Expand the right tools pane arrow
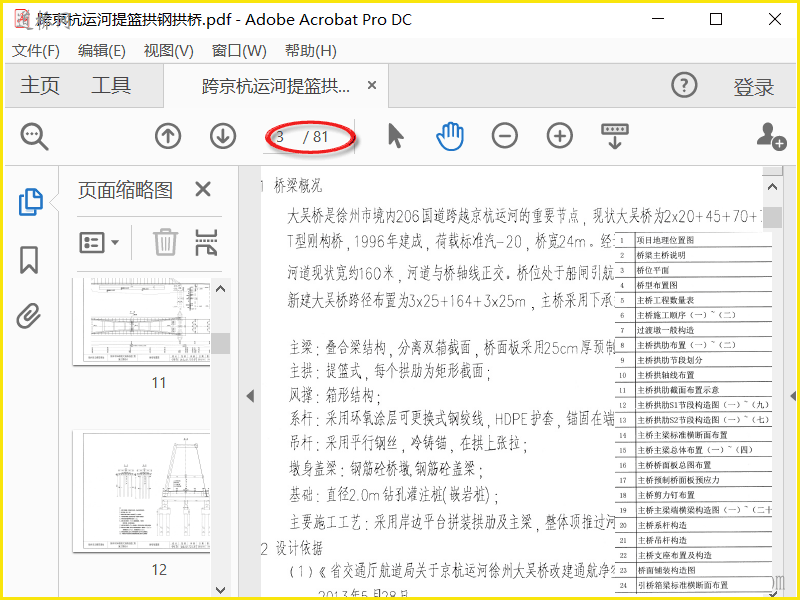 (x=793, y=396)
